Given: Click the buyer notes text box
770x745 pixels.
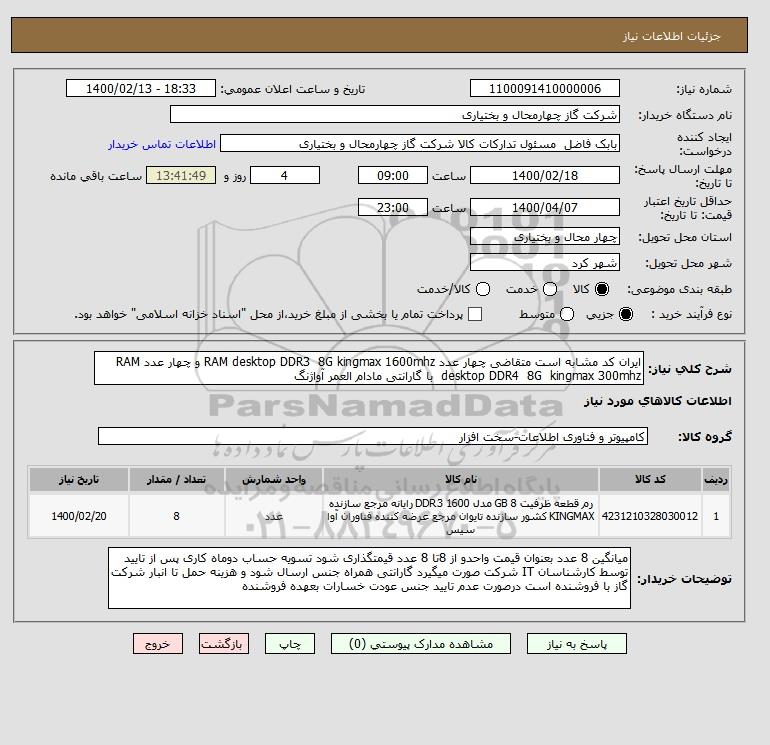Looking at the screenshot, I should [369, 578].
